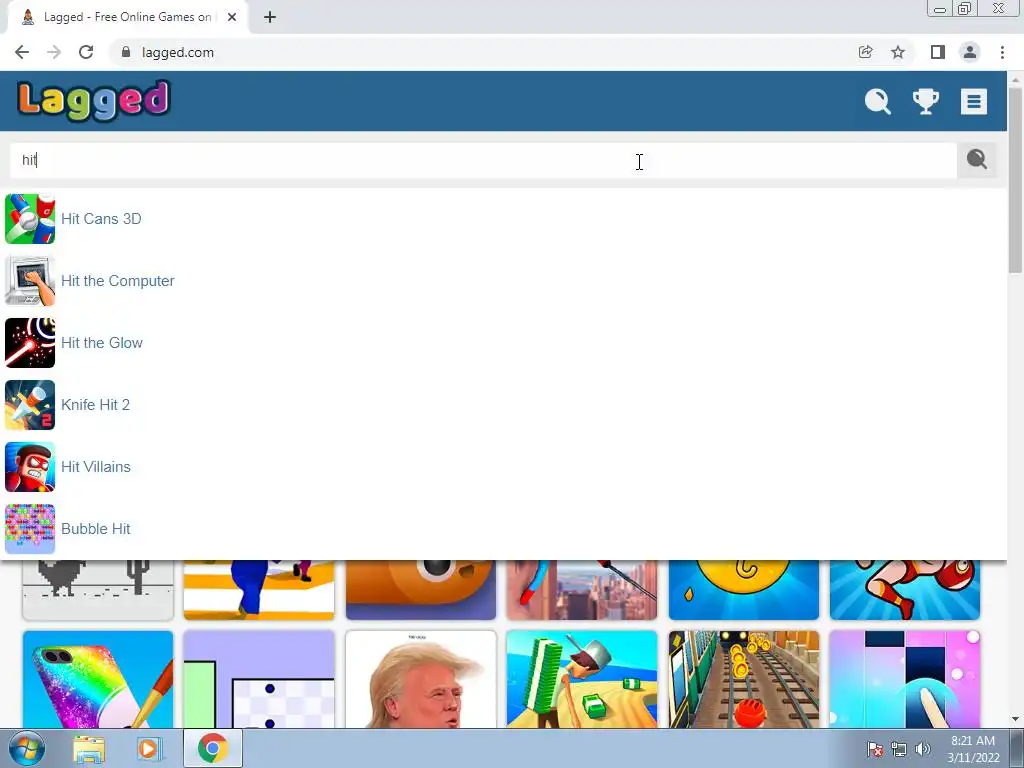1024x768 pixels.
Task: Submit search with the gray magnifier button
Action: [x=977, y=159]
